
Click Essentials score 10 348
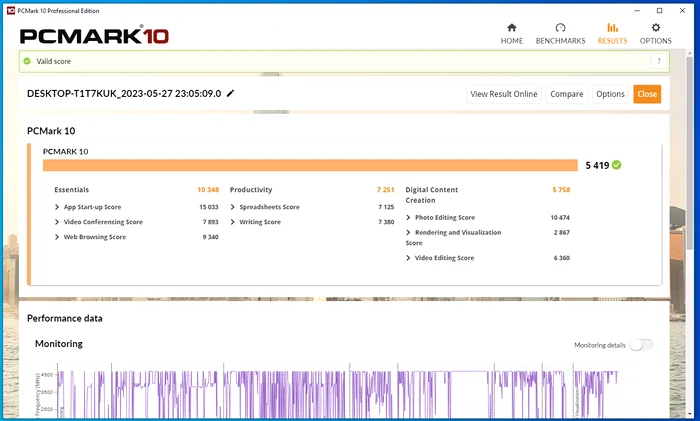208,190
